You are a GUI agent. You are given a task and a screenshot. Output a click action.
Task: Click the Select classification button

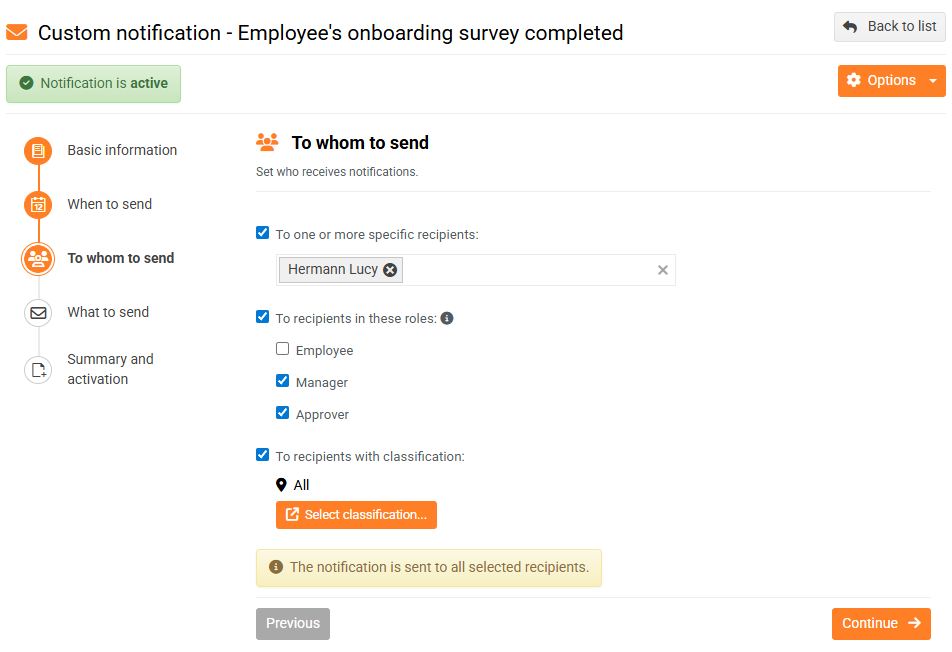[x=356, y=515]
